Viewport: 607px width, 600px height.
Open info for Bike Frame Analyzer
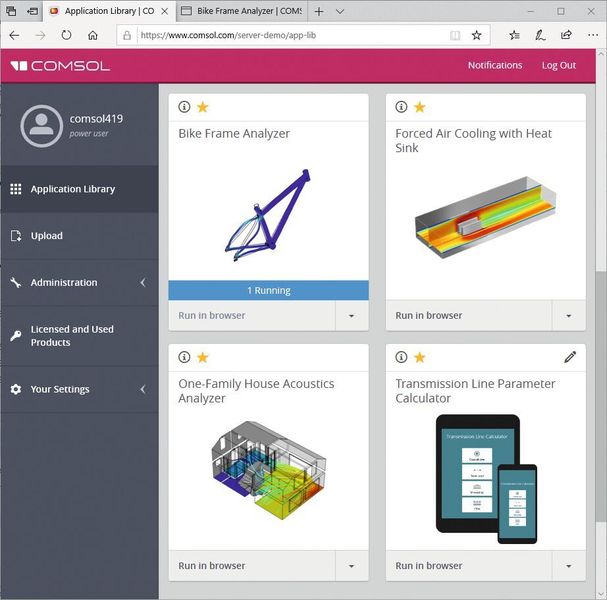coord(184,107)
